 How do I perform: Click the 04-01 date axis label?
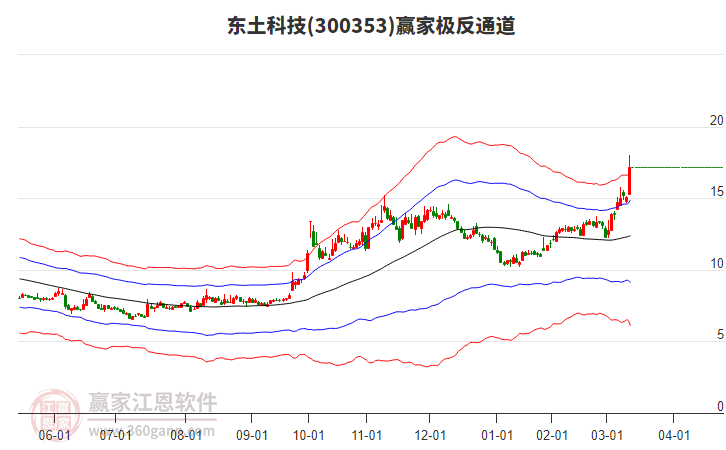[674, 436]
